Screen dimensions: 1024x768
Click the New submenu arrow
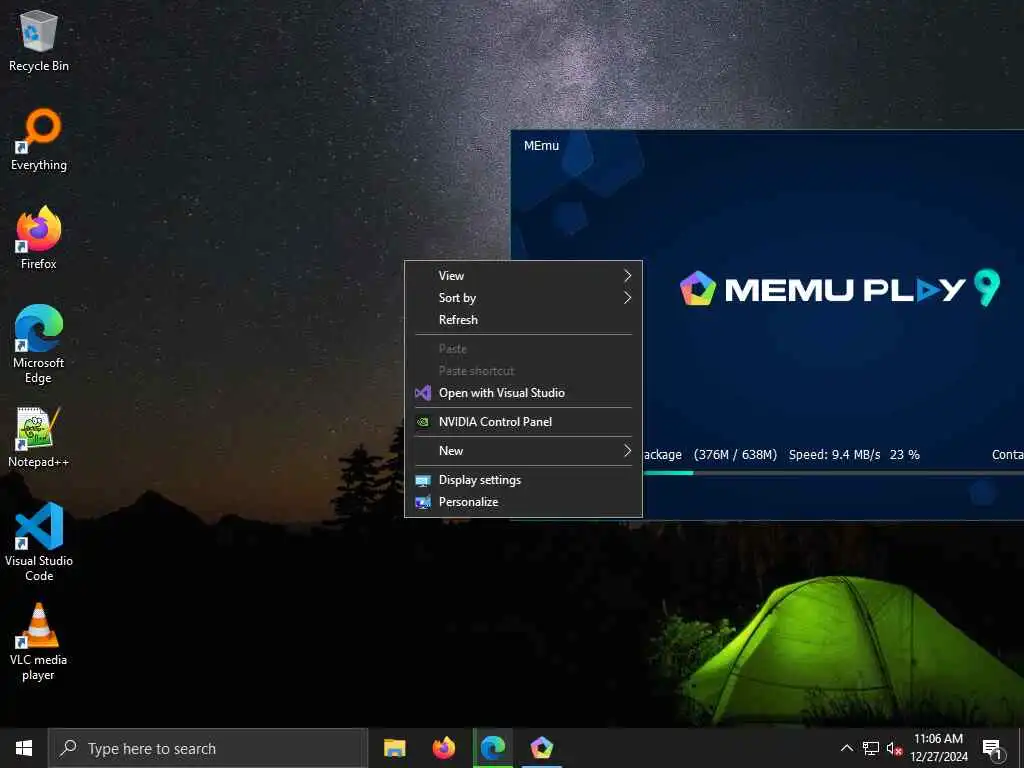[628, 451]
